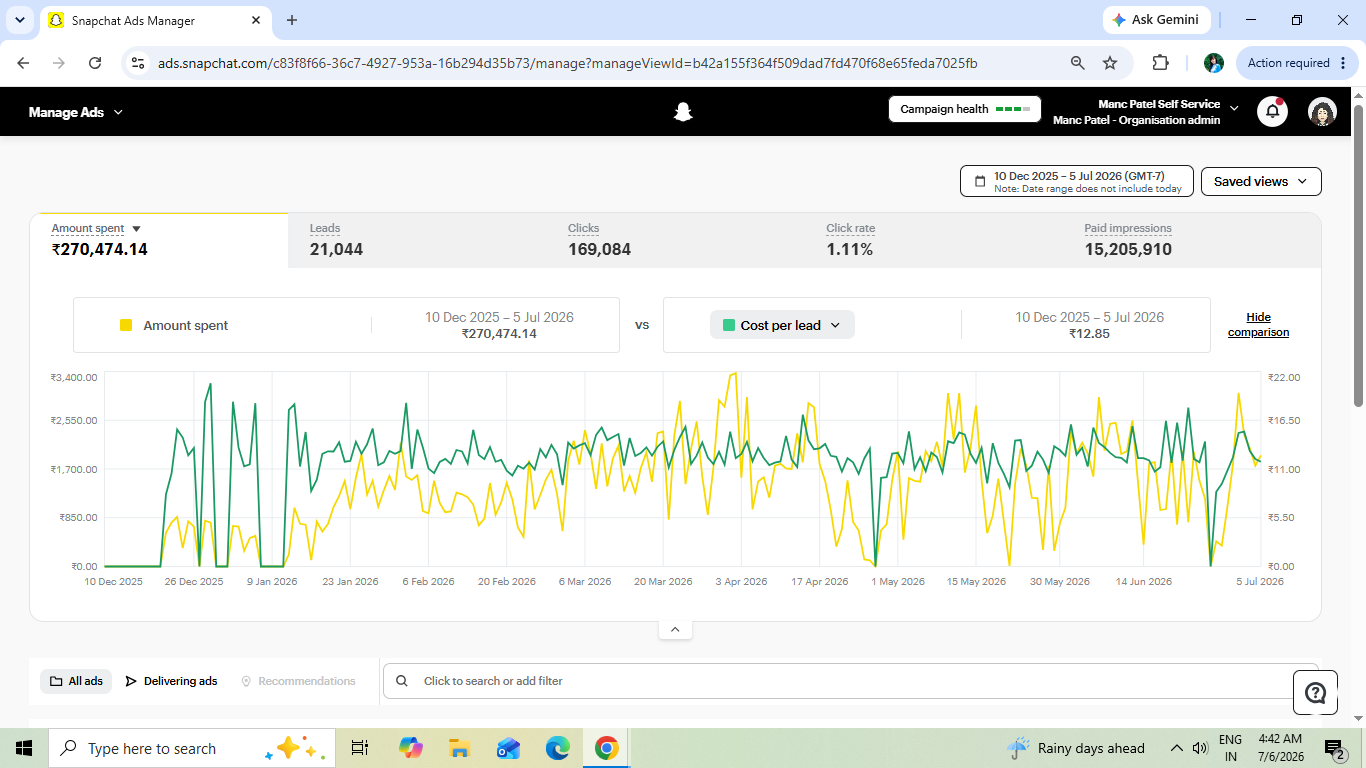Screen dimensions: 1366x768
Task: Click the ENG IN language indicator
Action: click(x=1230, y=748)
